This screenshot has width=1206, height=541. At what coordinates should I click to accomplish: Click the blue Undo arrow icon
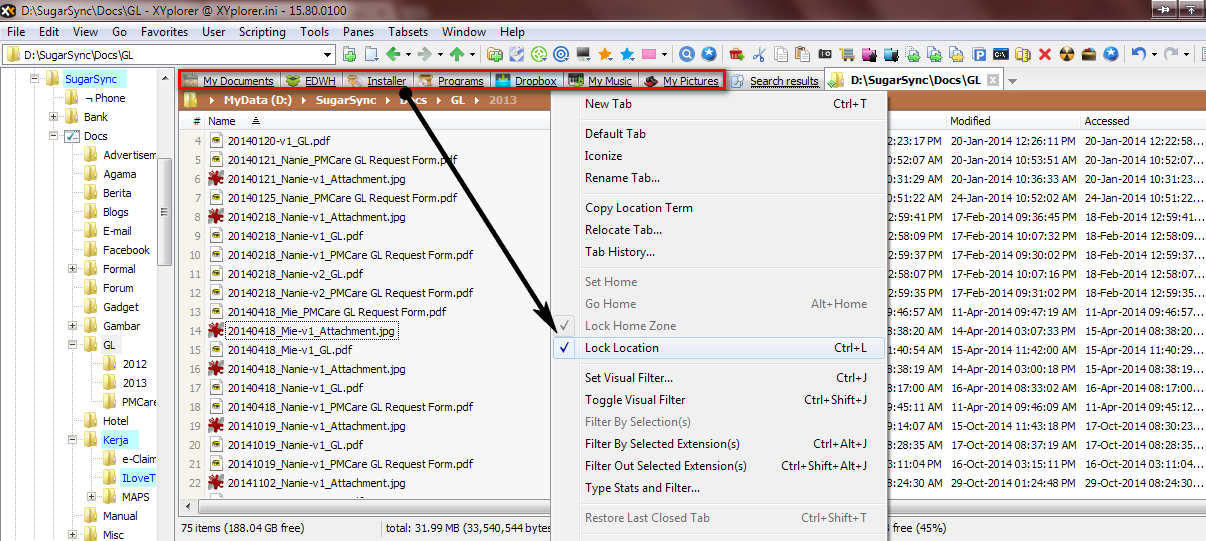(x=1138, y=54)
